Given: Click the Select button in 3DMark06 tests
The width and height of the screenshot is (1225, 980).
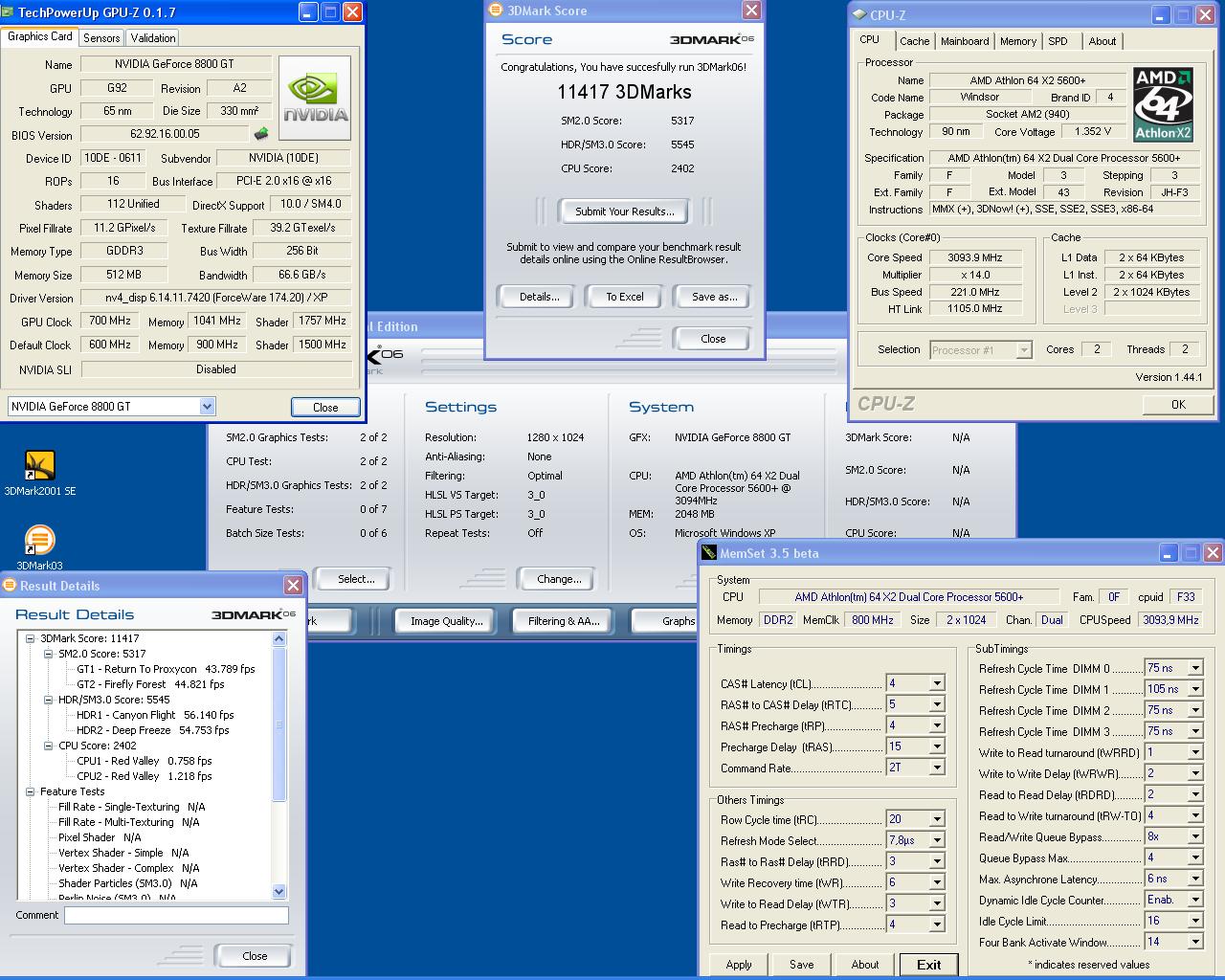Looking at the screenshot, I should pyautogui.click(x=356, y=579).
